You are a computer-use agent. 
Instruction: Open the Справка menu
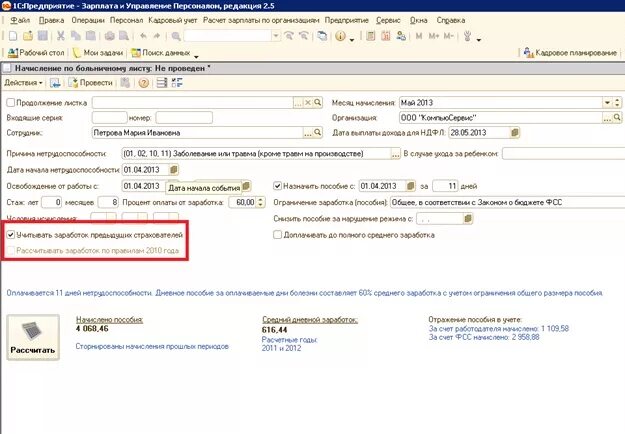tap(450, 20)
